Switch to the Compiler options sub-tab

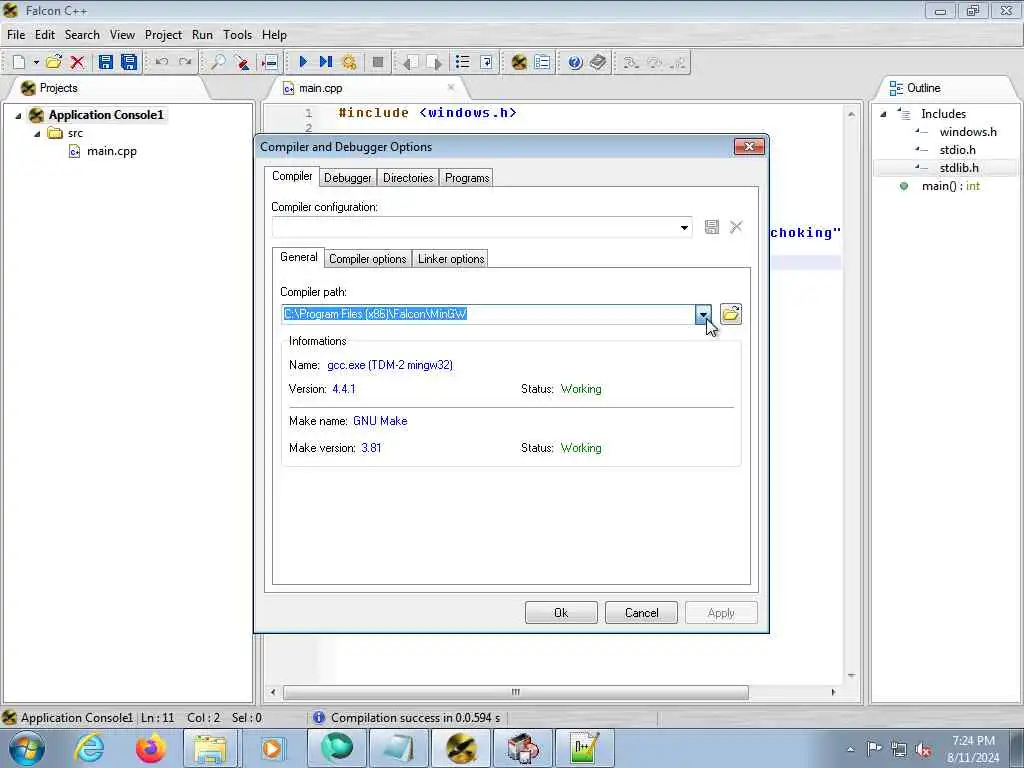click(x=368, y=259)
